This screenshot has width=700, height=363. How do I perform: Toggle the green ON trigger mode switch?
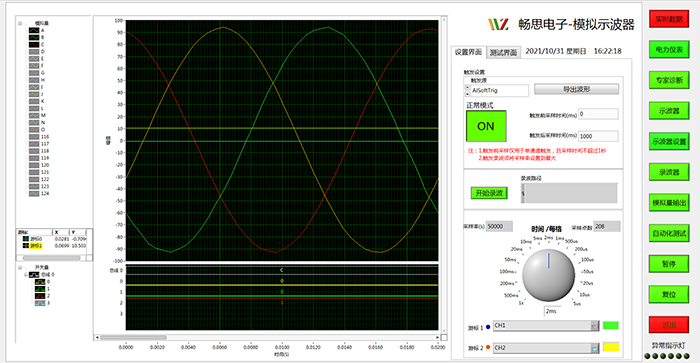pos(486,126)
